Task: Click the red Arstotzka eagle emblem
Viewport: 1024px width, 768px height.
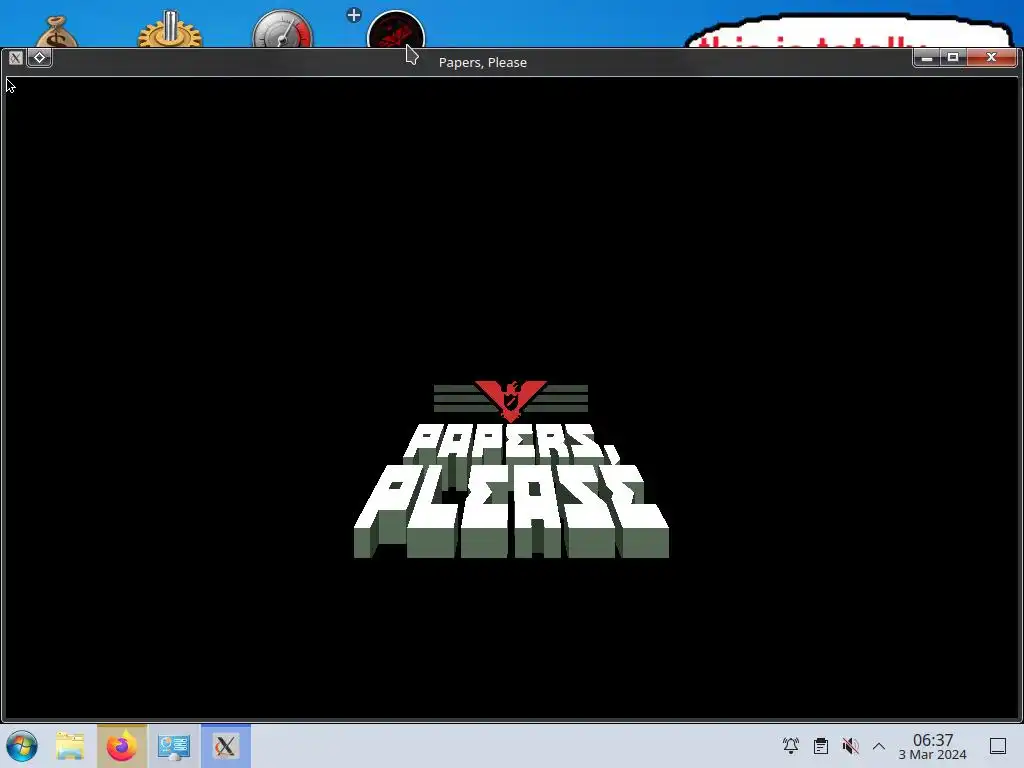Action: (x=511, y=400)
